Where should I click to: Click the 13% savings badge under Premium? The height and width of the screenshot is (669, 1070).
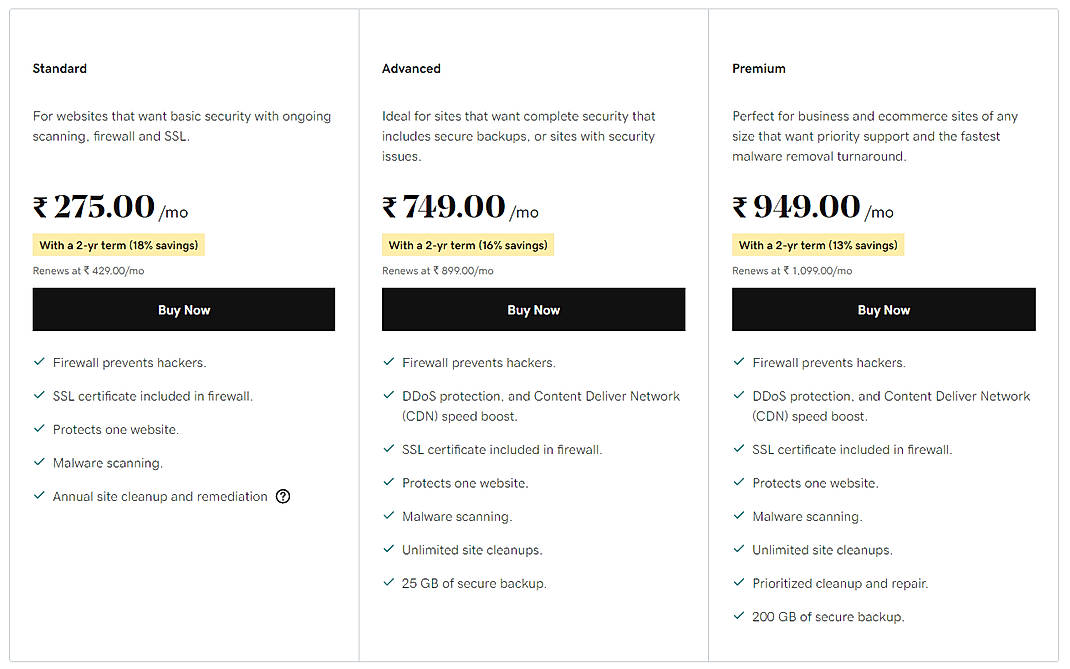pos(817,244)
